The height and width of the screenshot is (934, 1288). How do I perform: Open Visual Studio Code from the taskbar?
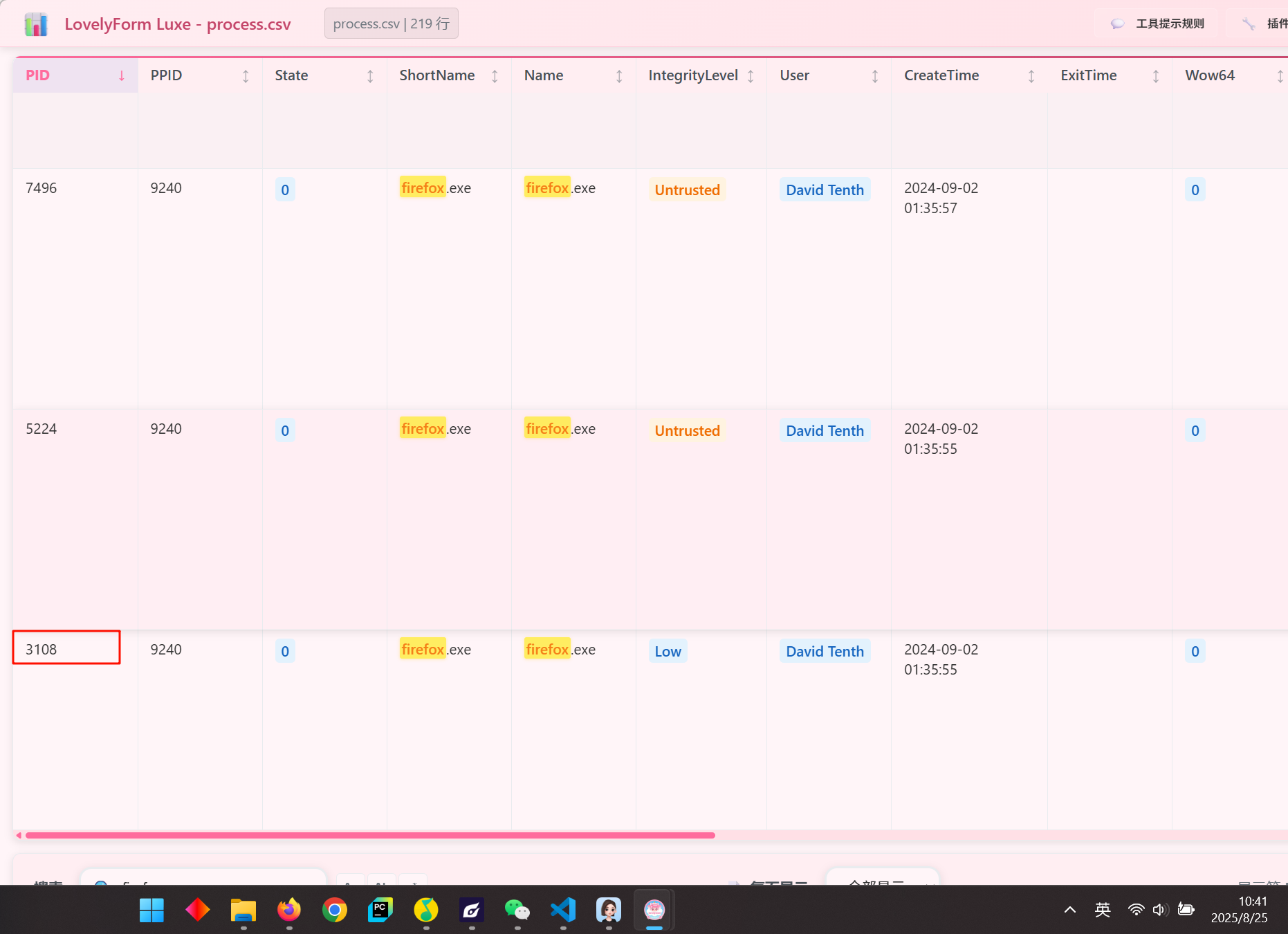563,910
